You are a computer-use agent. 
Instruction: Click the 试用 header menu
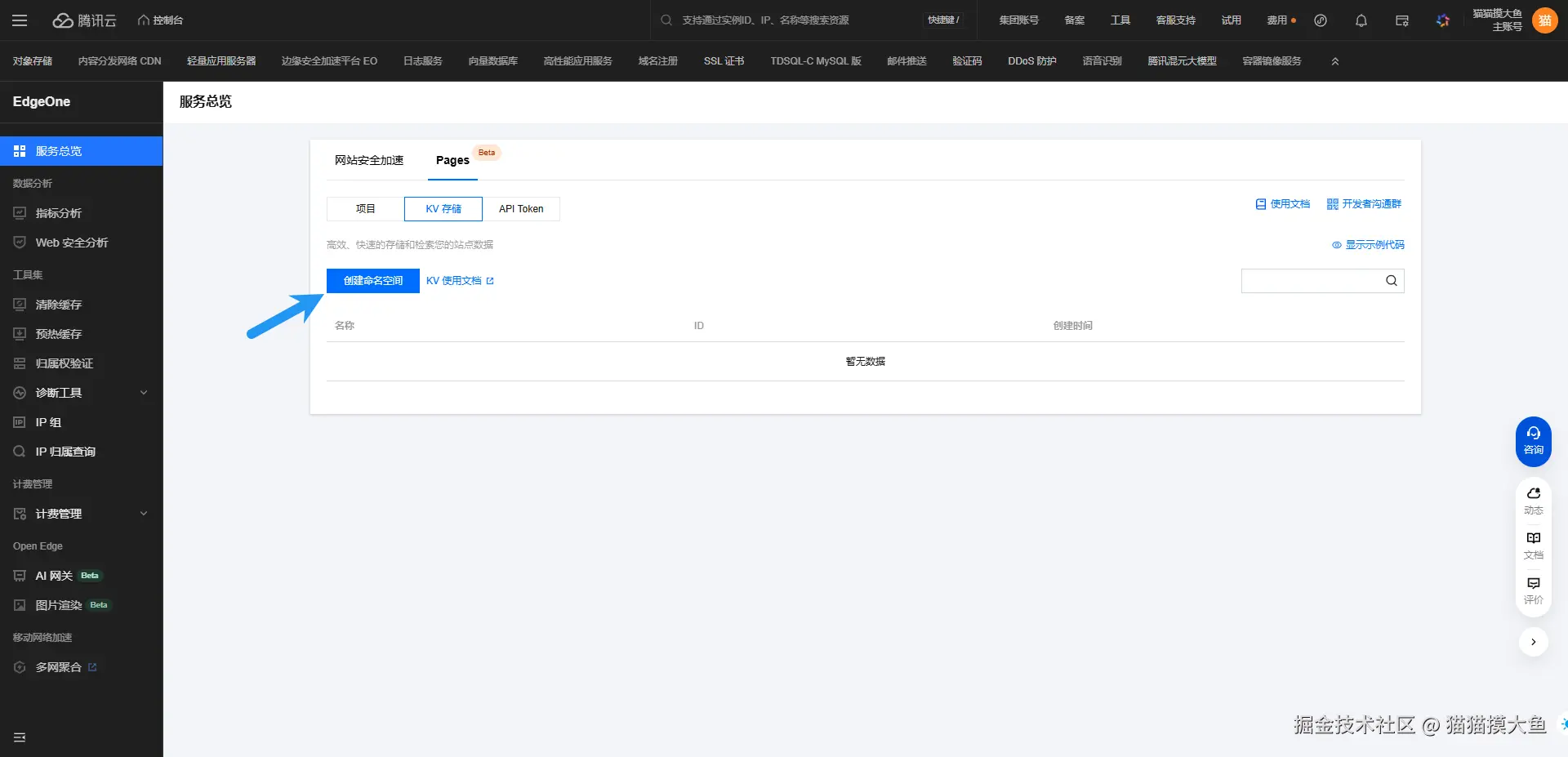pos(1231,20)
